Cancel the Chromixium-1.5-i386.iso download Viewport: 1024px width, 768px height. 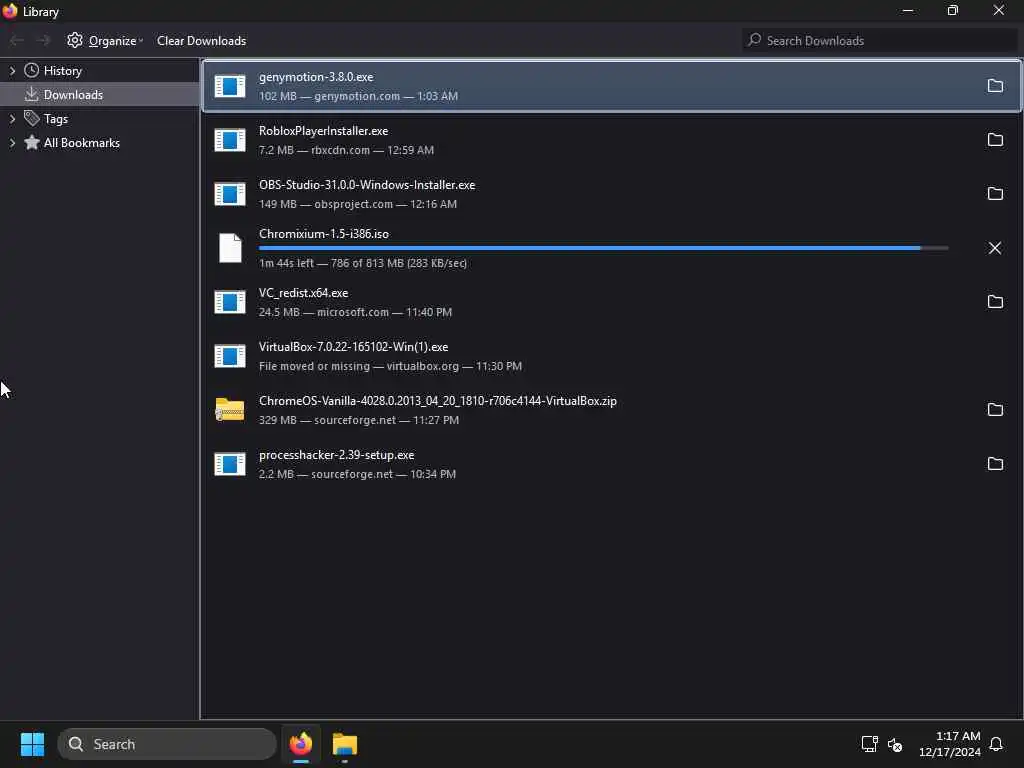pos(995,248)
